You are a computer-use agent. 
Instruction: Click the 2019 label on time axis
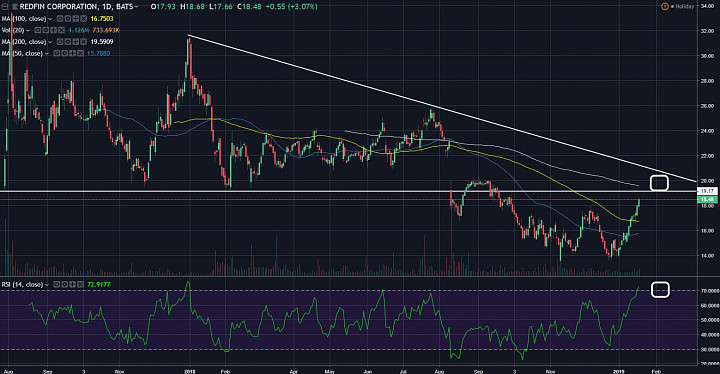[x=619, y=371]
